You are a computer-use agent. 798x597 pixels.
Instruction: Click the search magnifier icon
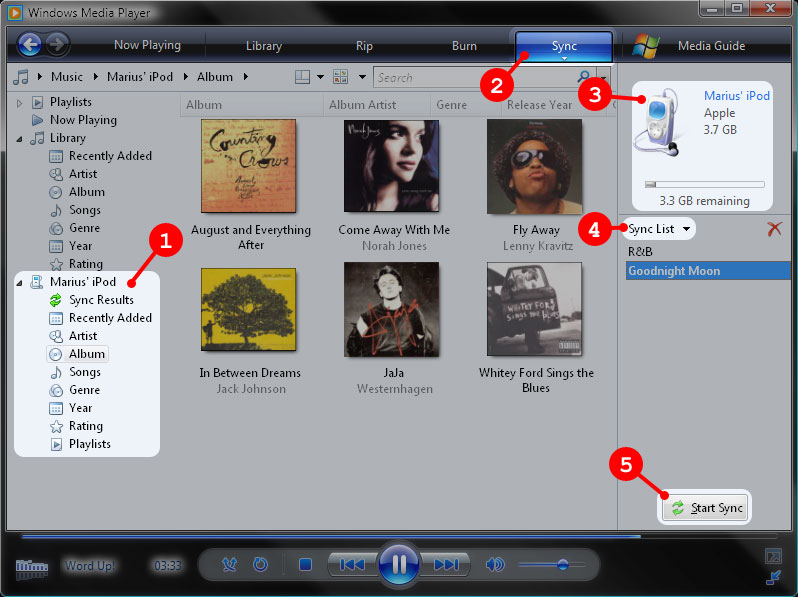[x=584, y=77]
